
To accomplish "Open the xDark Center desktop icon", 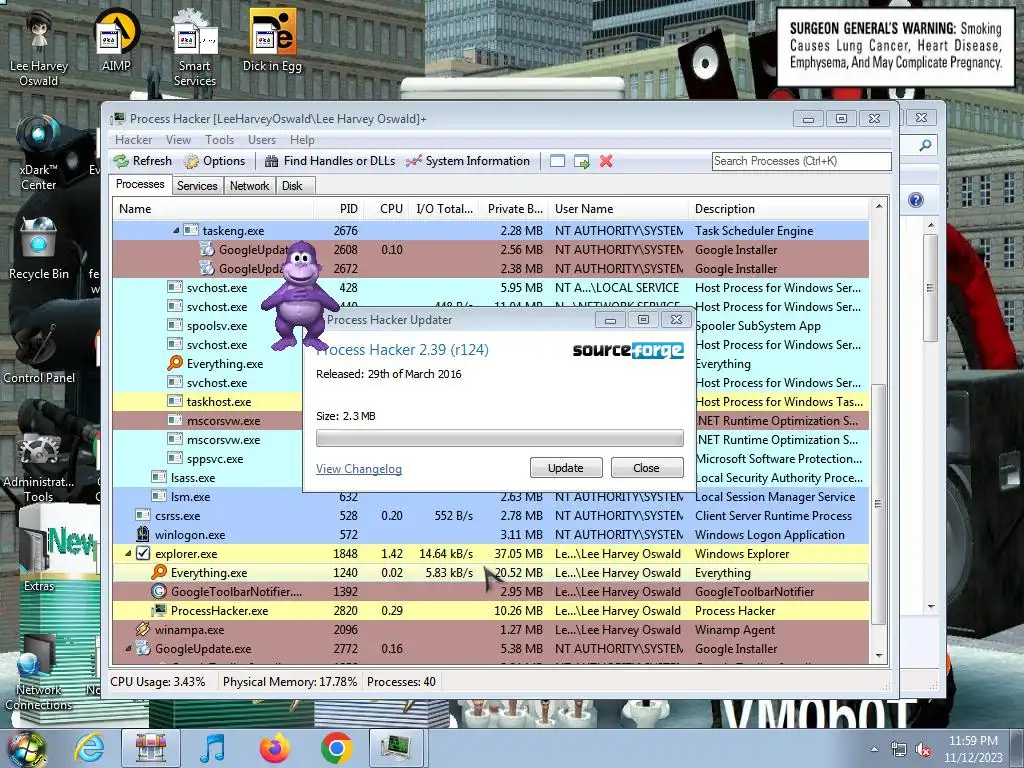I will [x=39, y=153].
